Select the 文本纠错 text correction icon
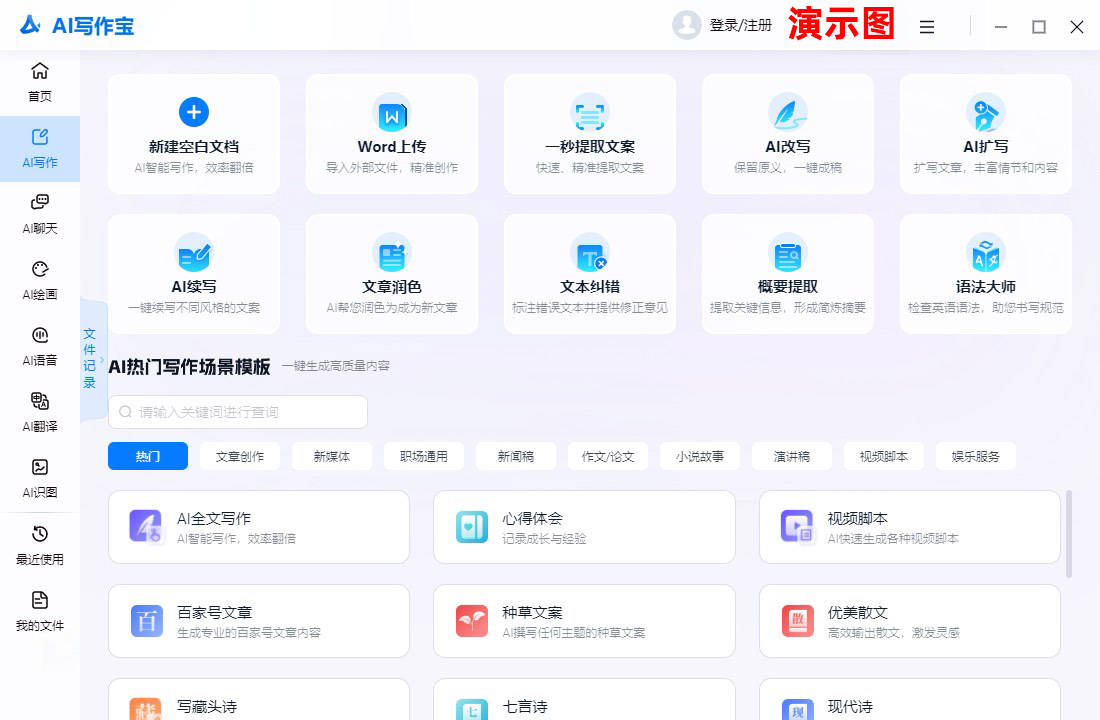The image size is (1100, 720). pyautogui.click(x=589, y=253)
